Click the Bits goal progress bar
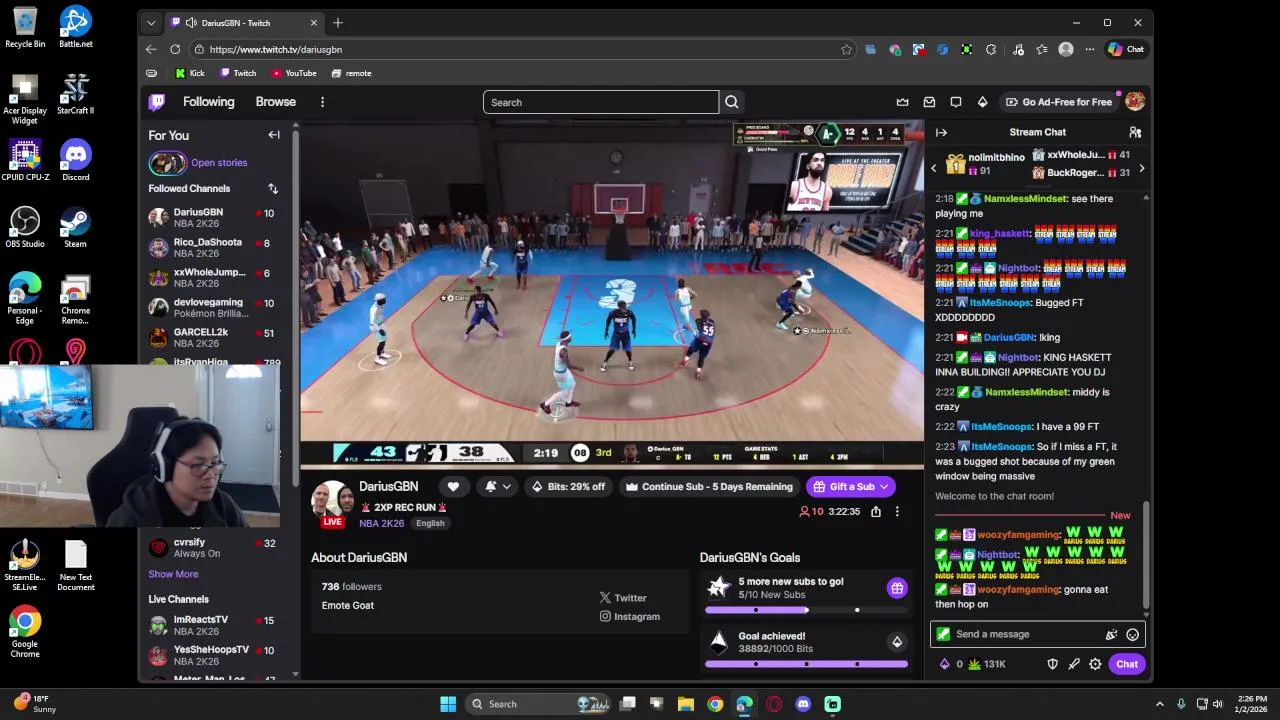This screenshot has width=1280, height=720. tap(806, 663)
